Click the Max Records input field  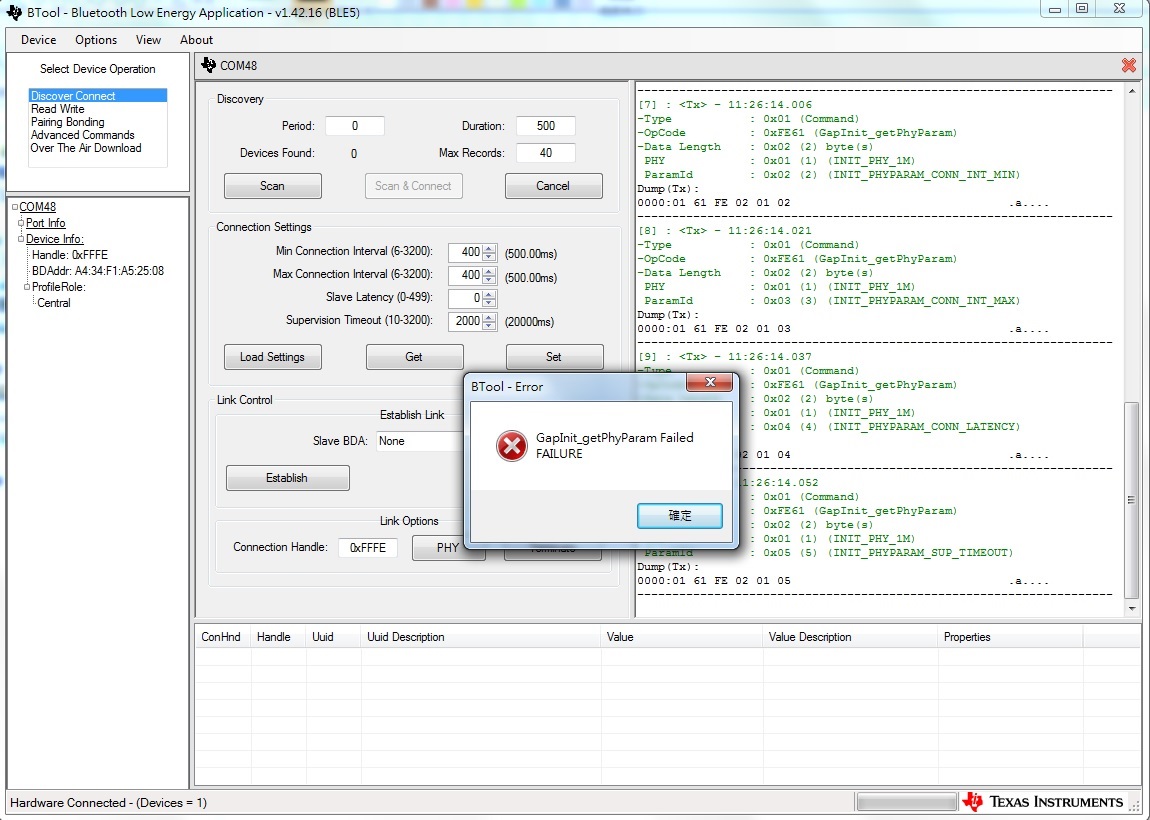(x=546, y=153)
